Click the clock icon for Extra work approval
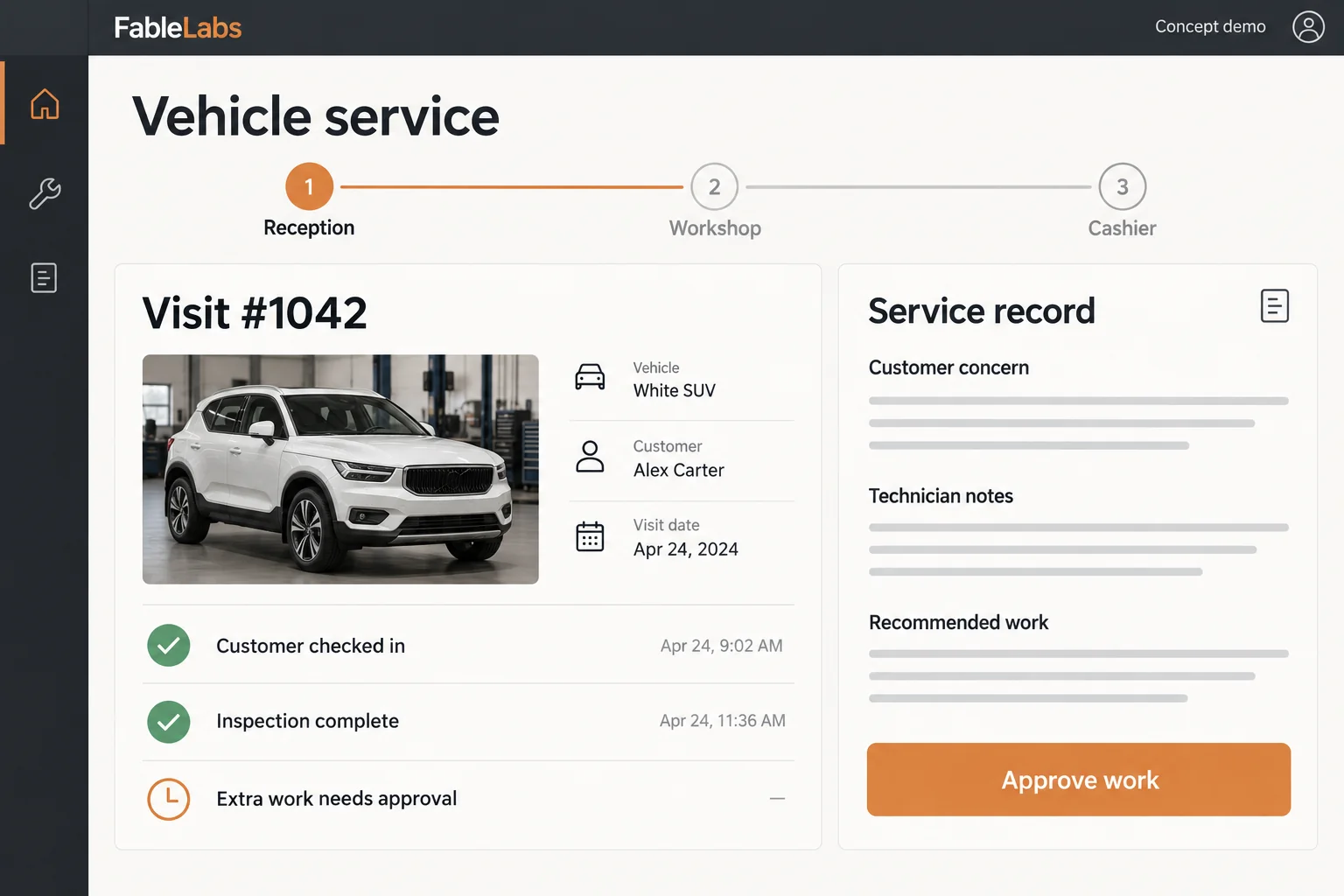This screenshot has width=1344, height=896. (169, 799)
